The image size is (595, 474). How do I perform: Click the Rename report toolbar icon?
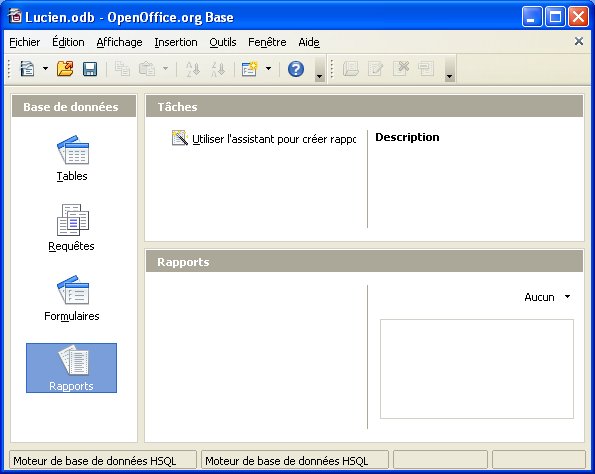426,69
